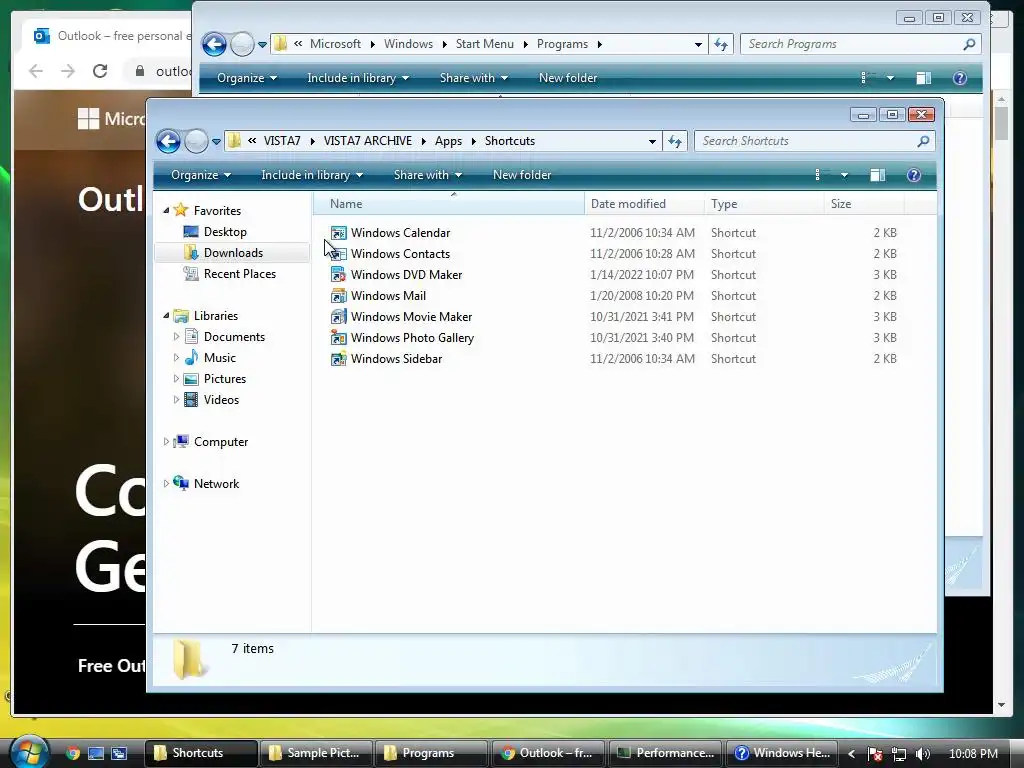This screenshot has width=1024, height=768.
Task: Click the Help icon in the Programs window
Action: (959, 78)
